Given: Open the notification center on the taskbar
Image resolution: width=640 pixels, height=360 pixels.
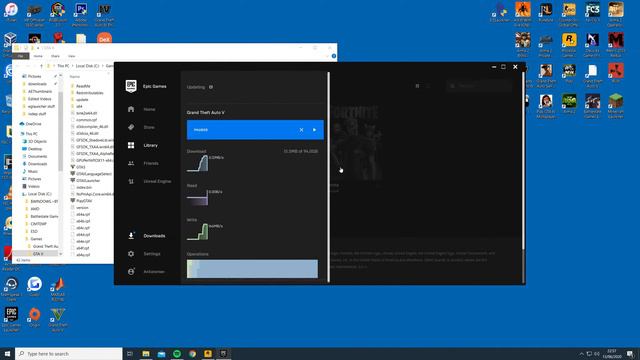Looking at the screenshot, I should point(631,353).
